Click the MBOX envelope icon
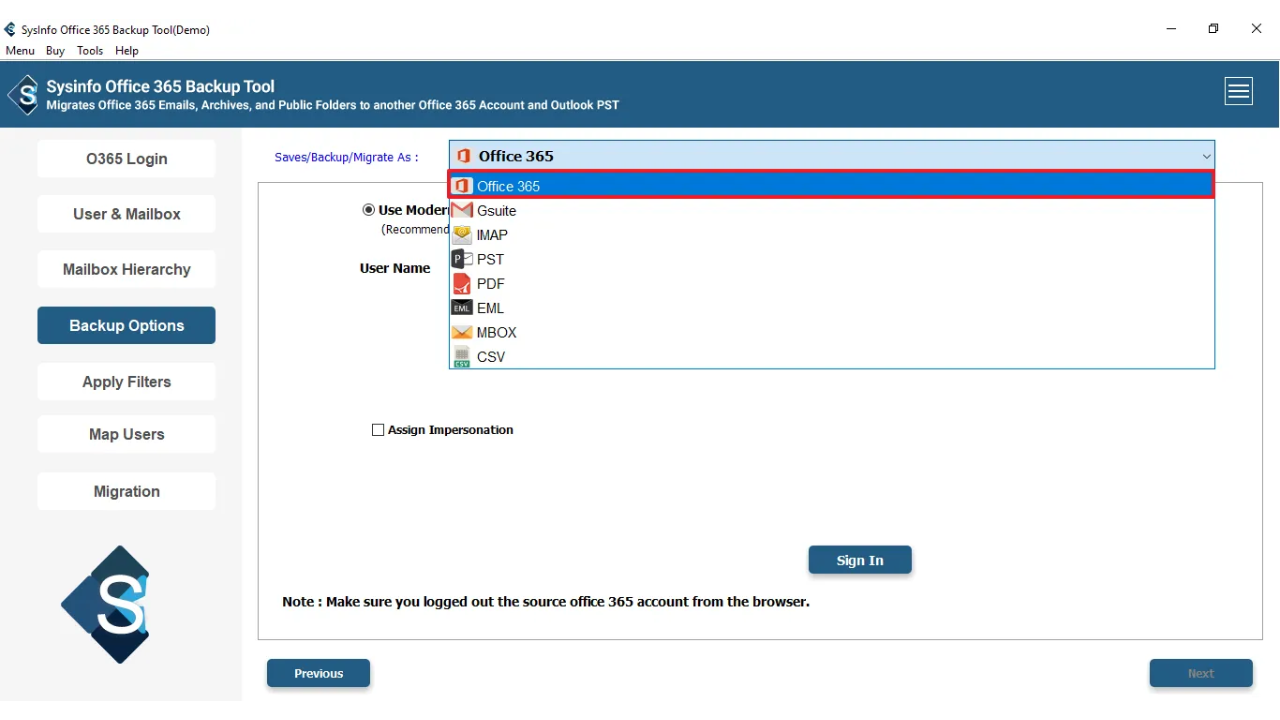The image size is (1280, 720). 462,332
